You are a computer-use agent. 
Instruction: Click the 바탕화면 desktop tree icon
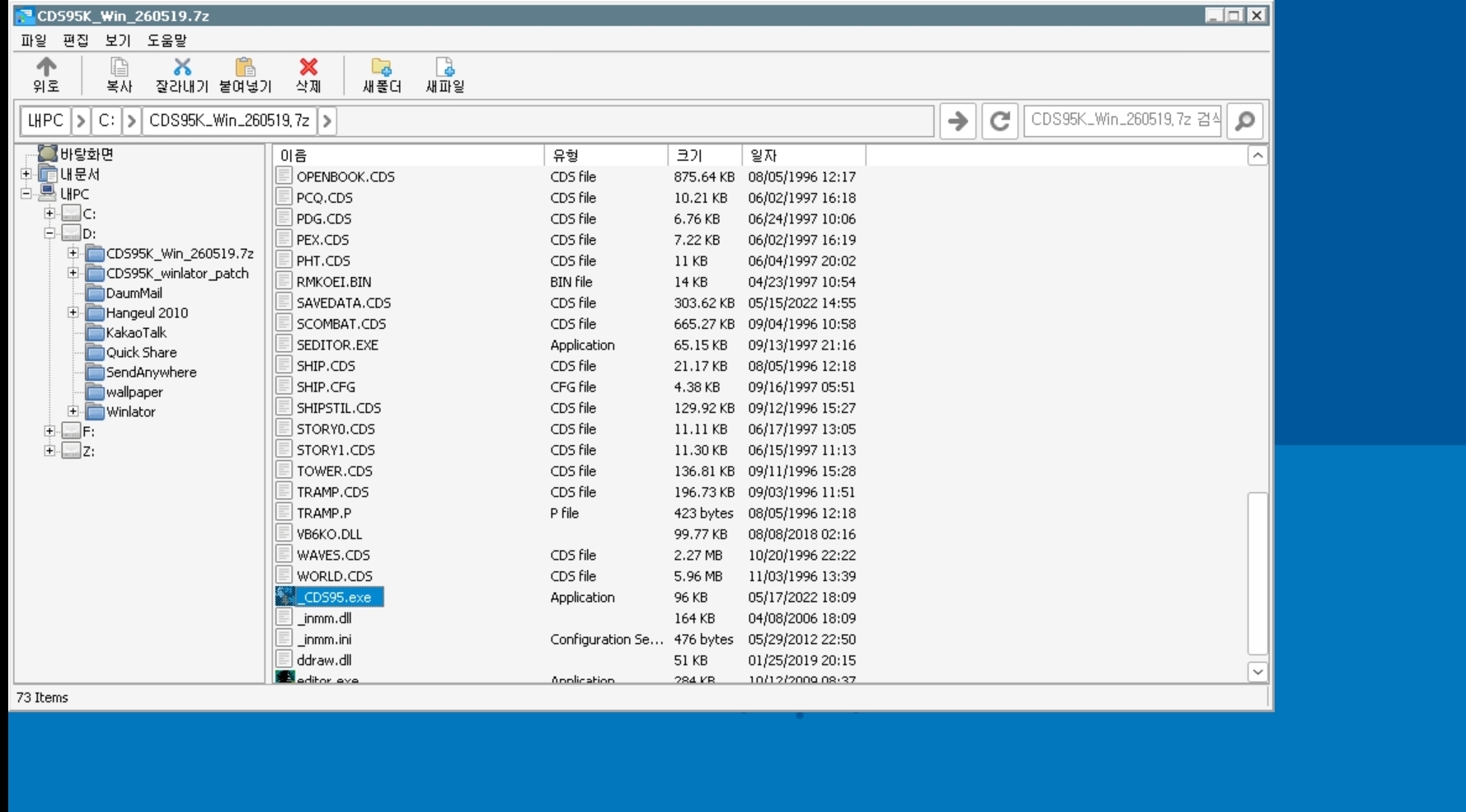click(x=48, y=154)
